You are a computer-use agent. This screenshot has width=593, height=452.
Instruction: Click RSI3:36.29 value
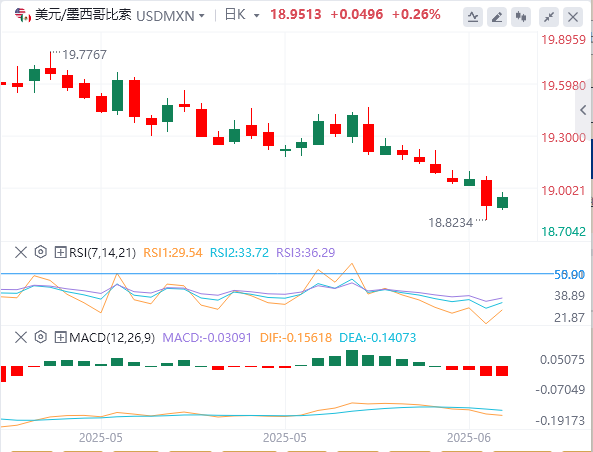tap(306, 253)
